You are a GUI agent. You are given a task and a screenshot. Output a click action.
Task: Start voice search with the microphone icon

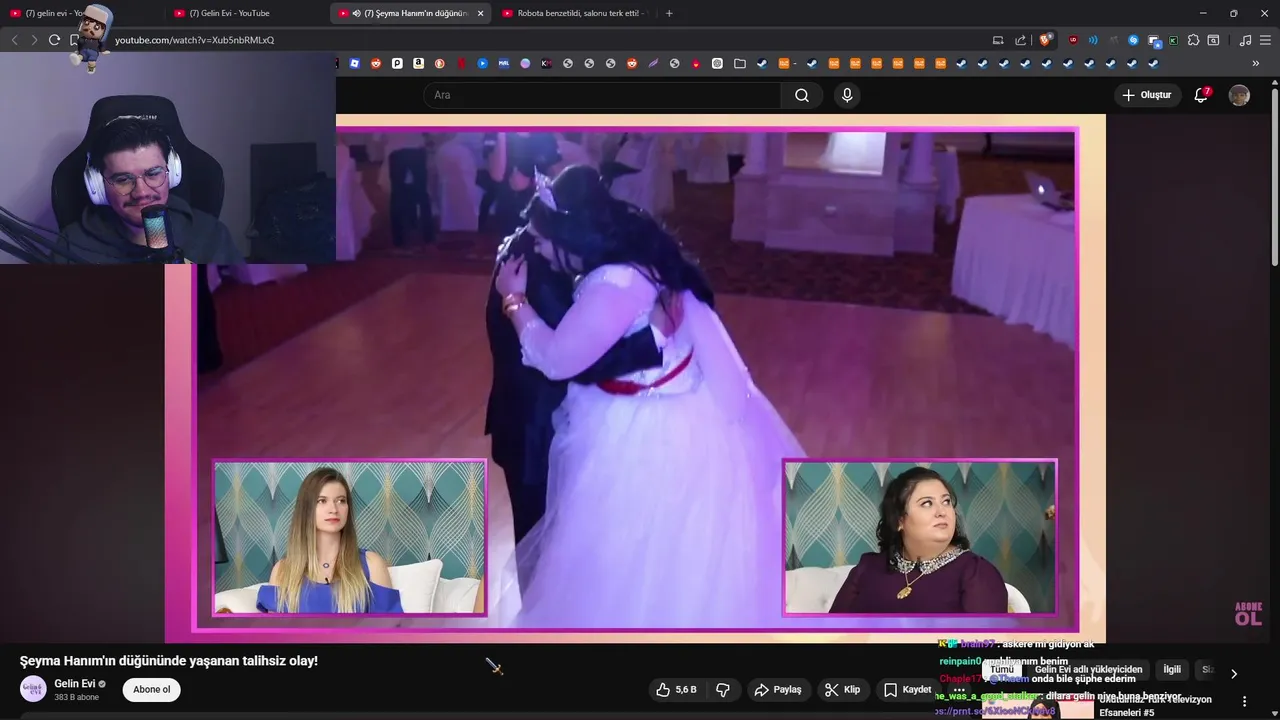(x=847, y=95)
